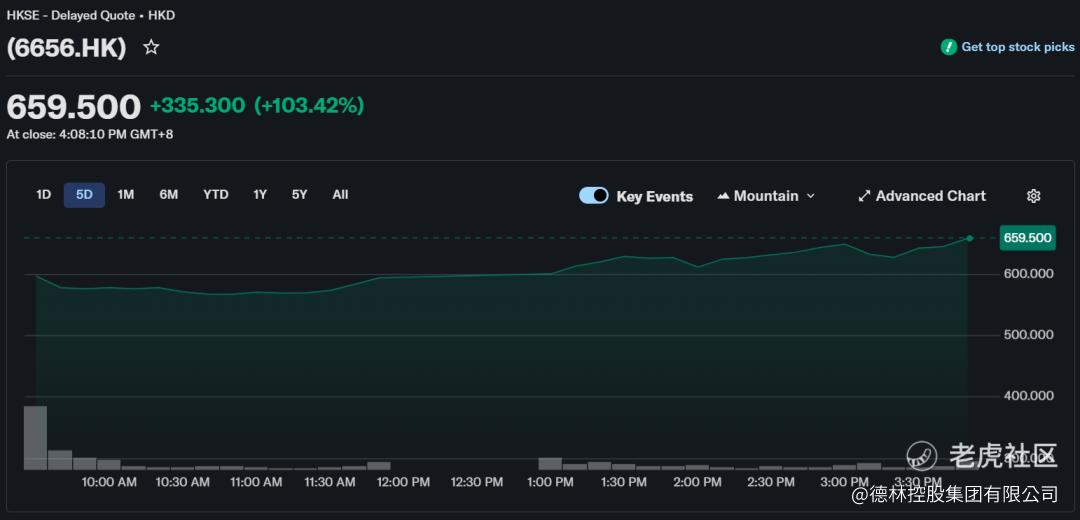The height and width of the screenshot is (520, 1080).
Task: Click the 1:00 PM volume bar
Action: [x=550, y=464]
